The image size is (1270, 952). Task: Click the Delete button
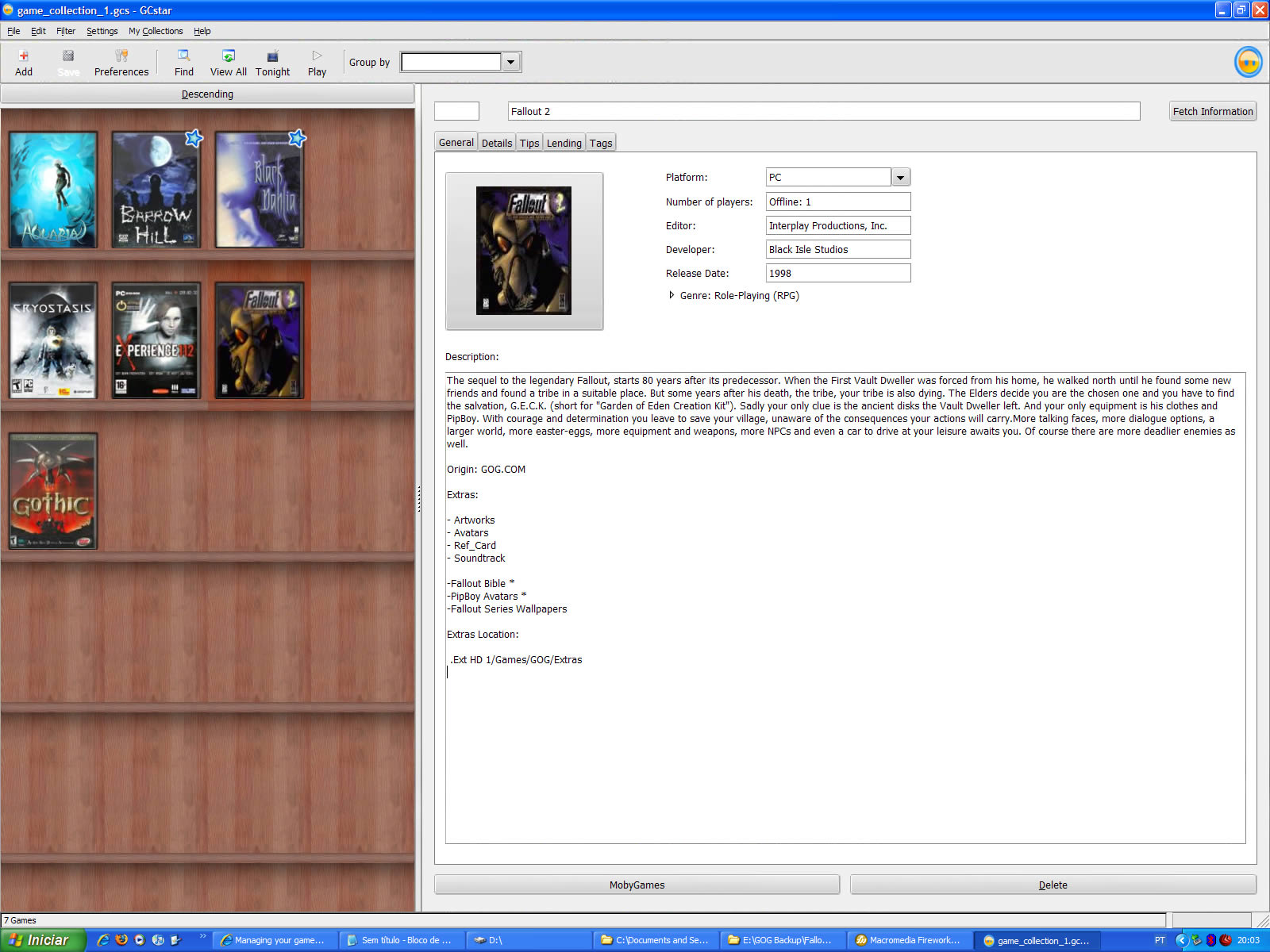(1053, 885)
